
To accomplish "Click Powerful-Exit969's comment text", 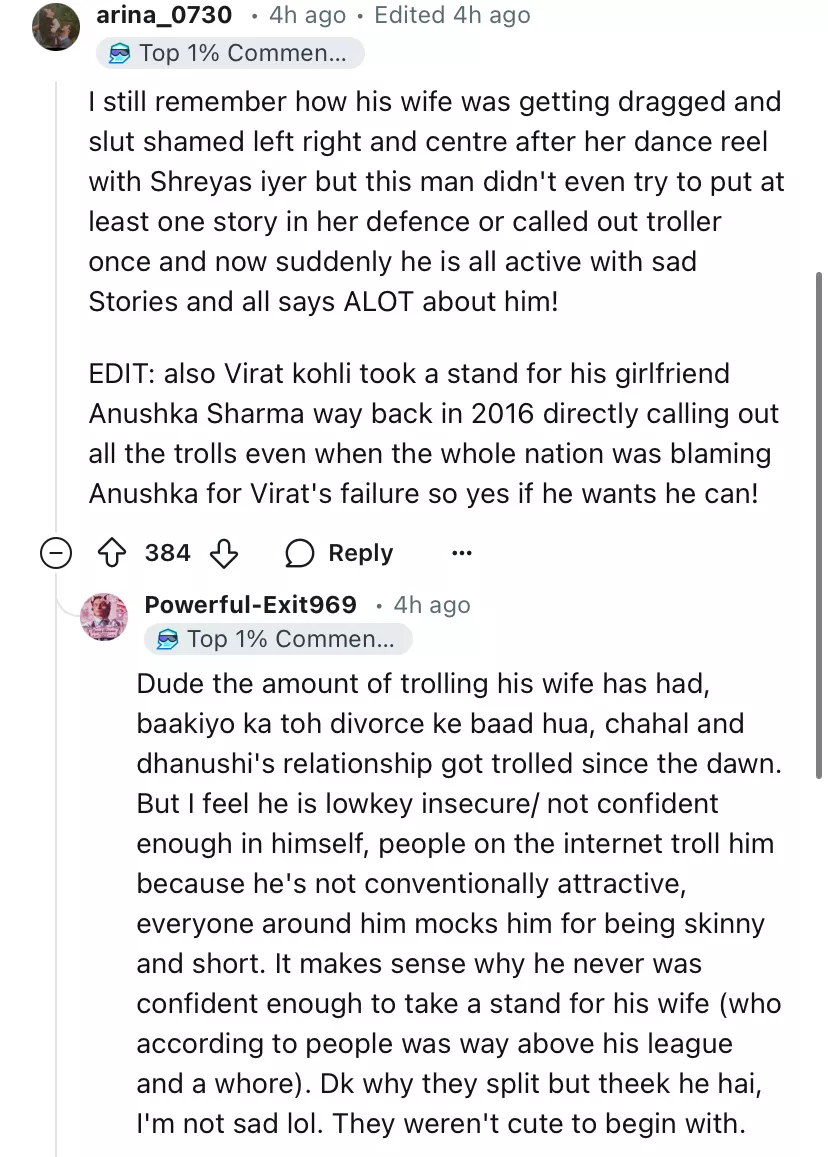I will 458,903.
